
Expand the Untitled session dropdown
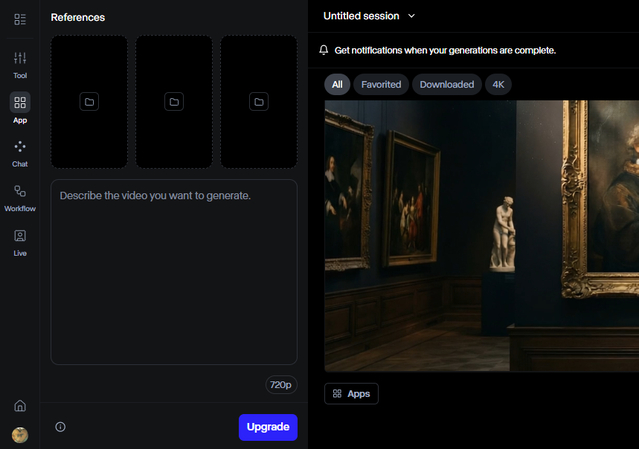coord(411,16)
